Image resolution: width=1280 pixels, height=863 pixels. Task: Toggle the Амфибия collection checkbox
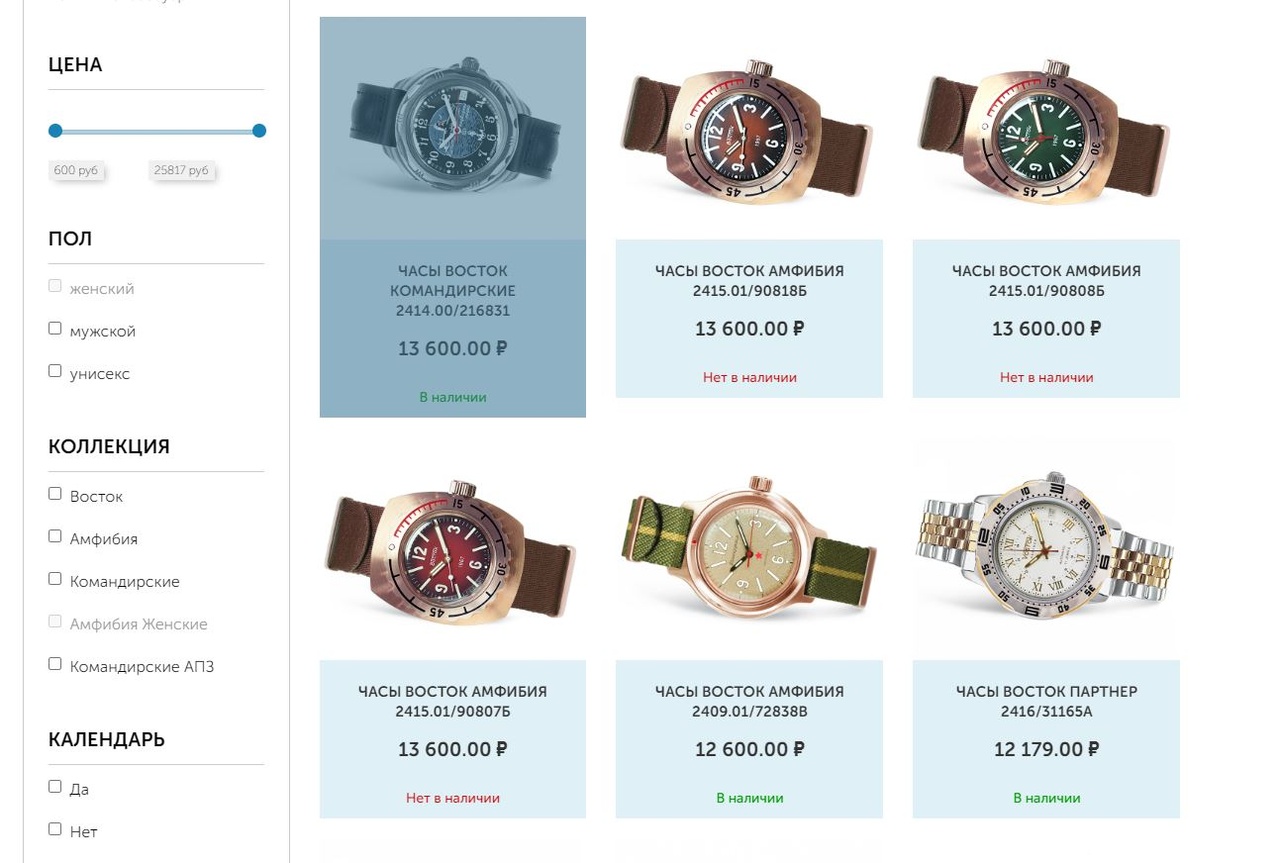tap(55, 536)
